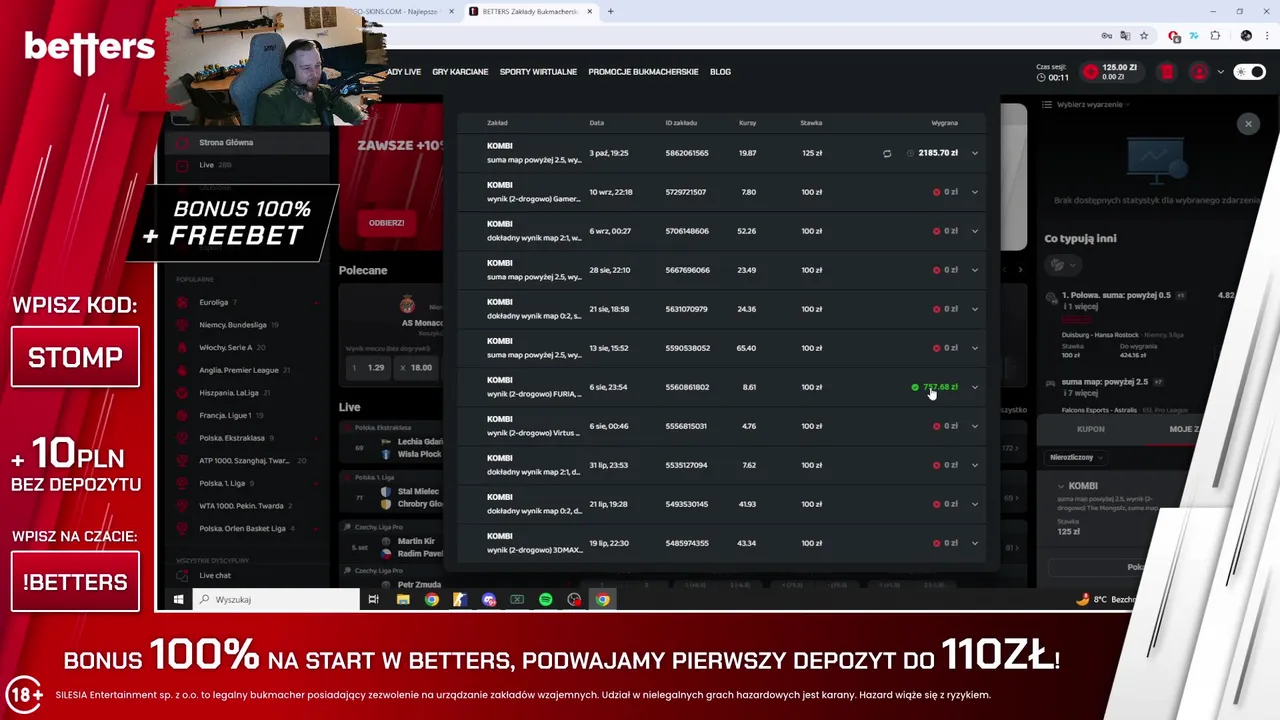Click Chrome translate page icon
This screenshot has height=720, width=1280.
pos(1126,36)
